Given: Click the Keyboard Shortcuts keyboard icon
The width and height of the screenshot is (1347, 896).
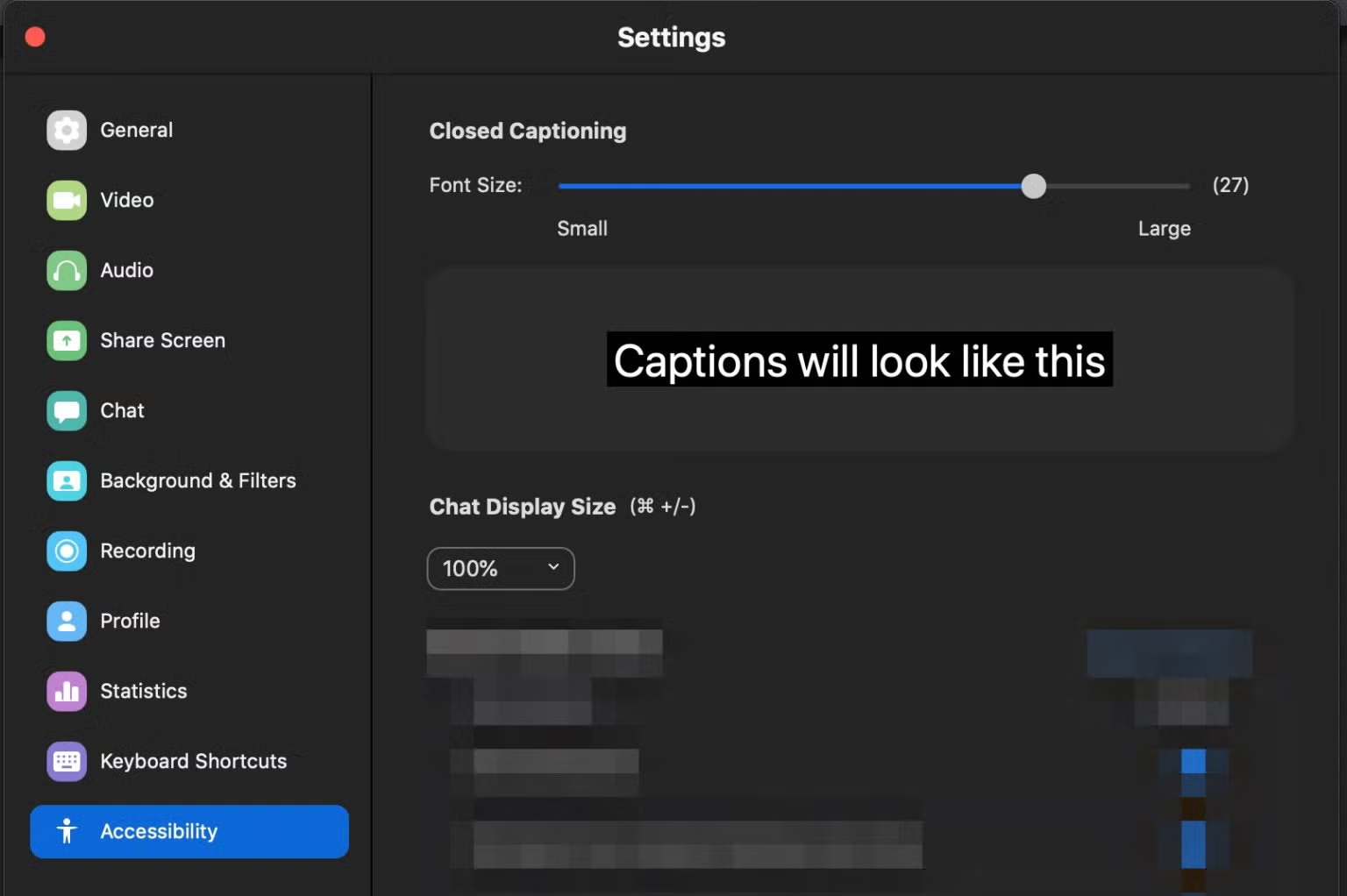Looking at the screenshot, I should pos(67,761).
